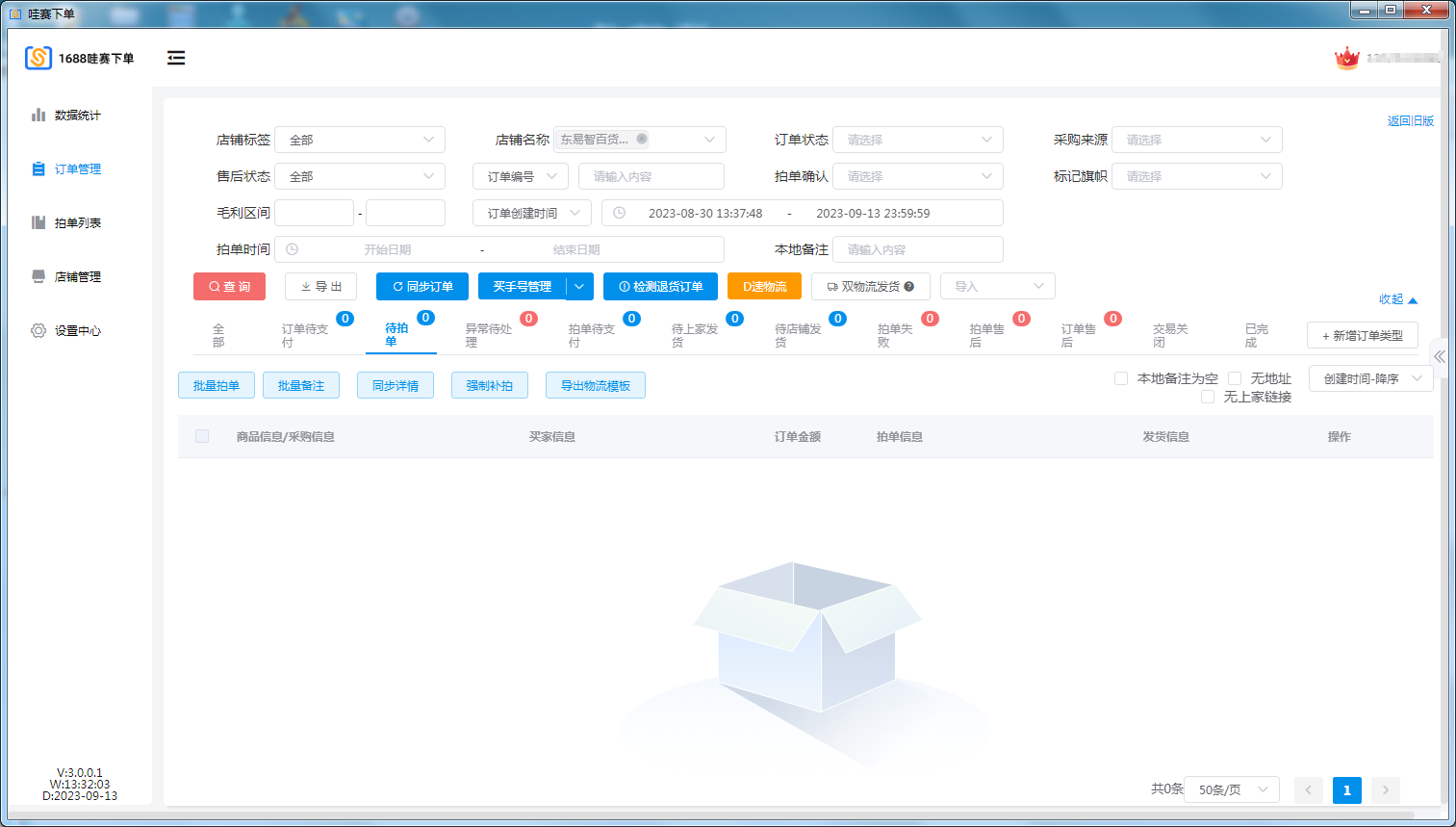Screen dimensions: 1456x827
Task: Open the 订单状态 dropdown
Action: (918, 140)
